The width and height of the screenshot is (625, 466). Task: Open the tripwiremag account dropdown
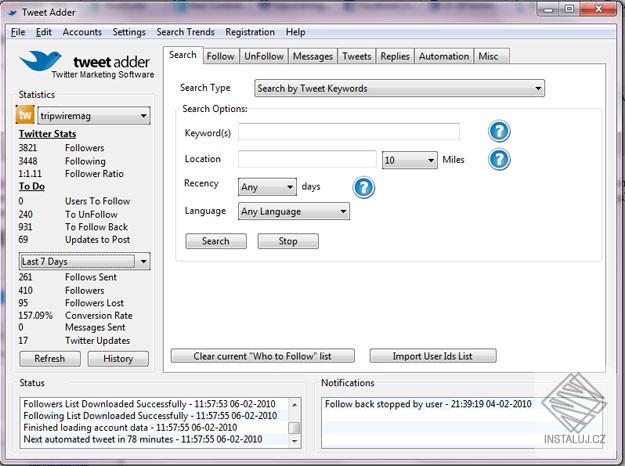tap(94, 116)
